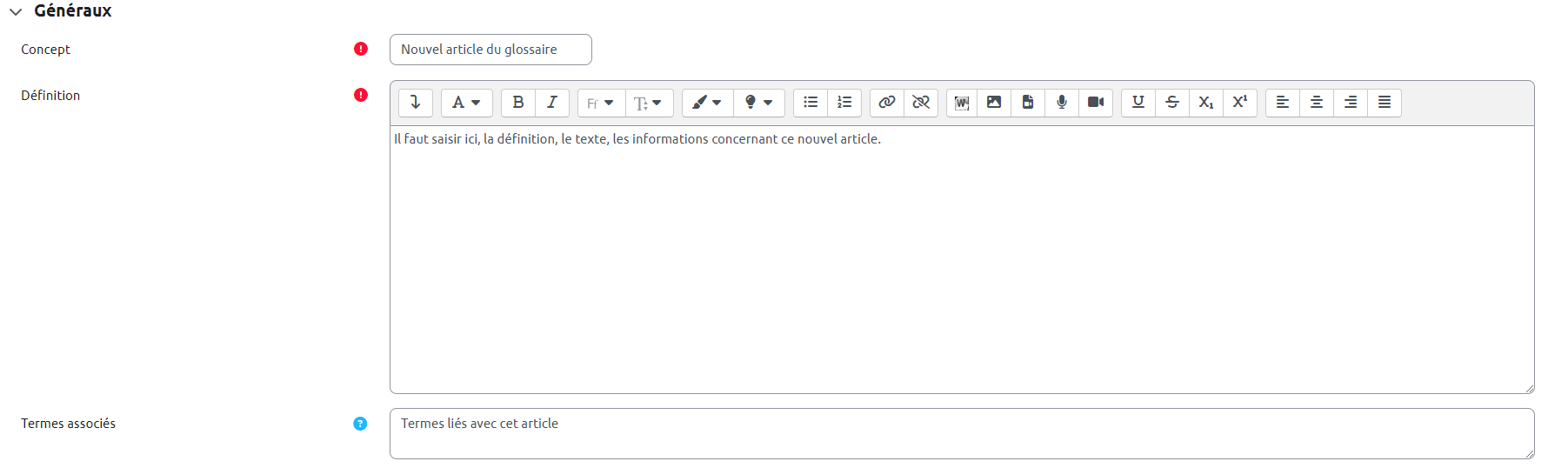Record video with the camera icon

(1096, 103)
